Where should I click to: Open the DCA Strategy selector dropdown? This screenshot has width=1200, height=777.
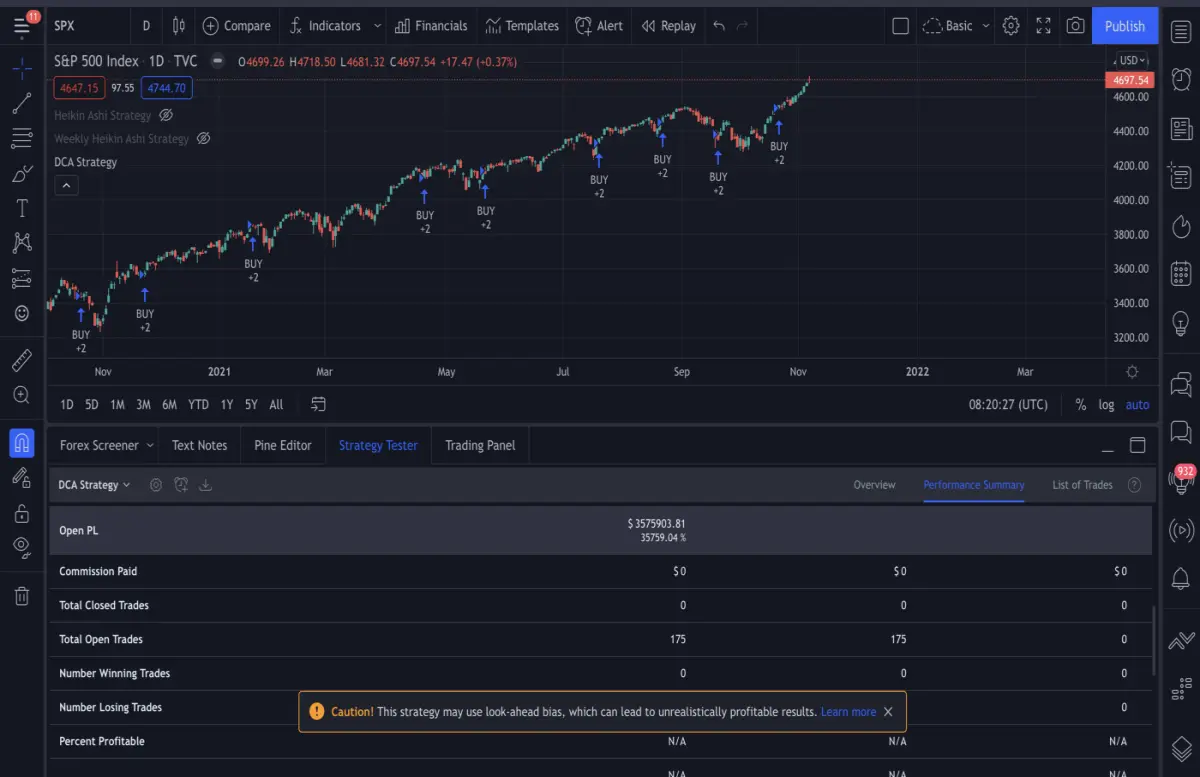(x=94, y=485)
